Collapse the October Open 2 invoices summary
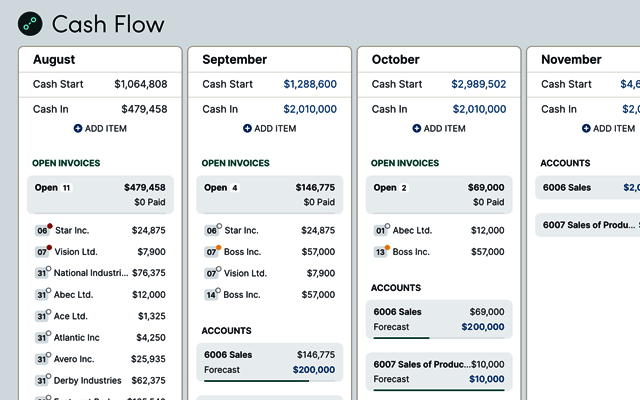Viewport: 640px width, 400px height. 438,194
